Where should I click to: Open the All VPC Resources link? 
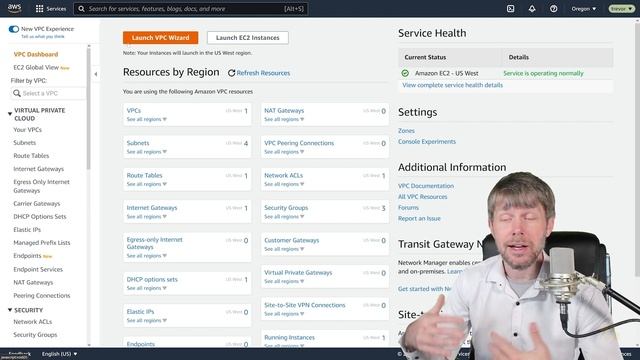click(422, 197)
